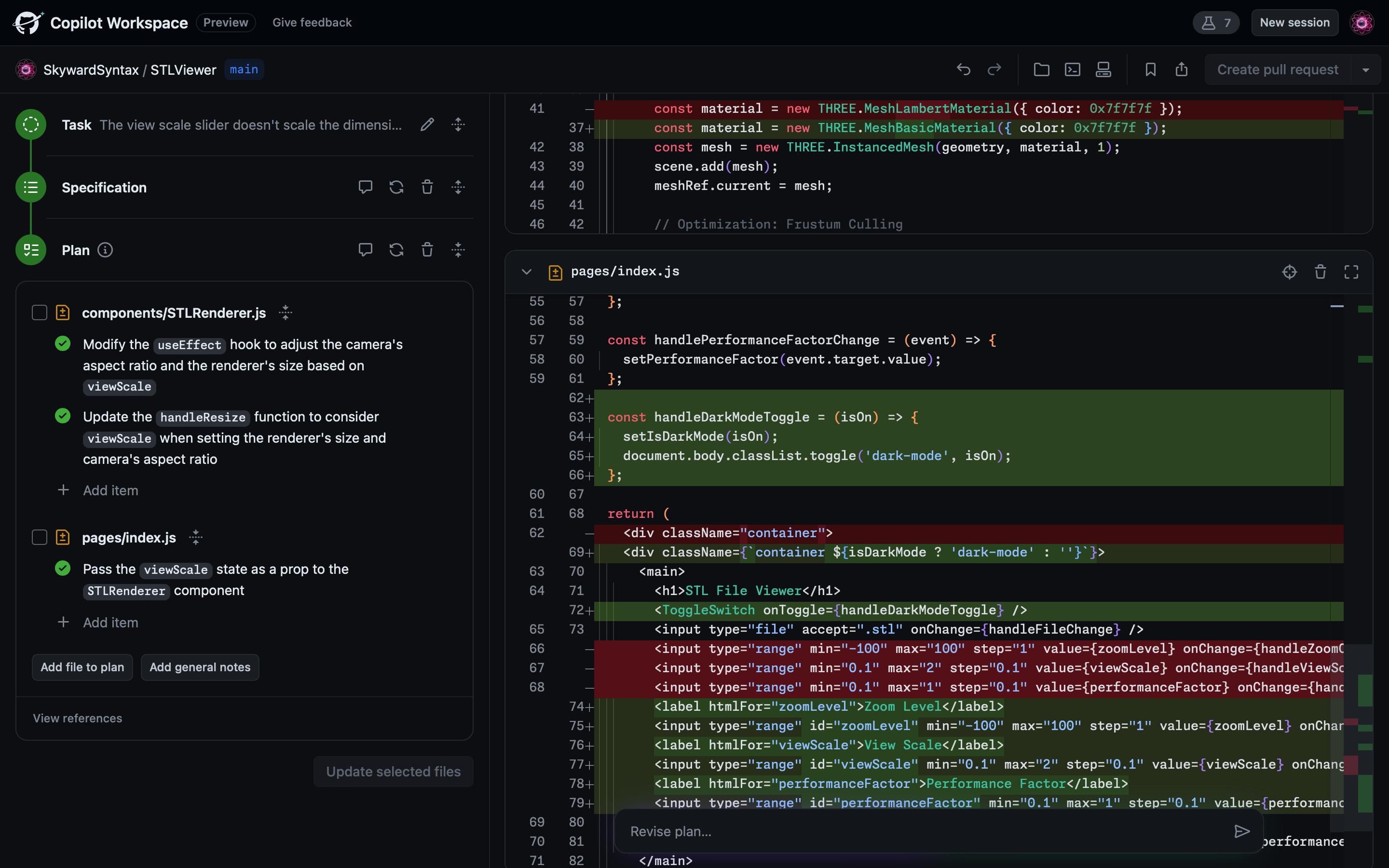Start a New session
Viewport: 1389px width, 868px height.
tap(1294, 22)
